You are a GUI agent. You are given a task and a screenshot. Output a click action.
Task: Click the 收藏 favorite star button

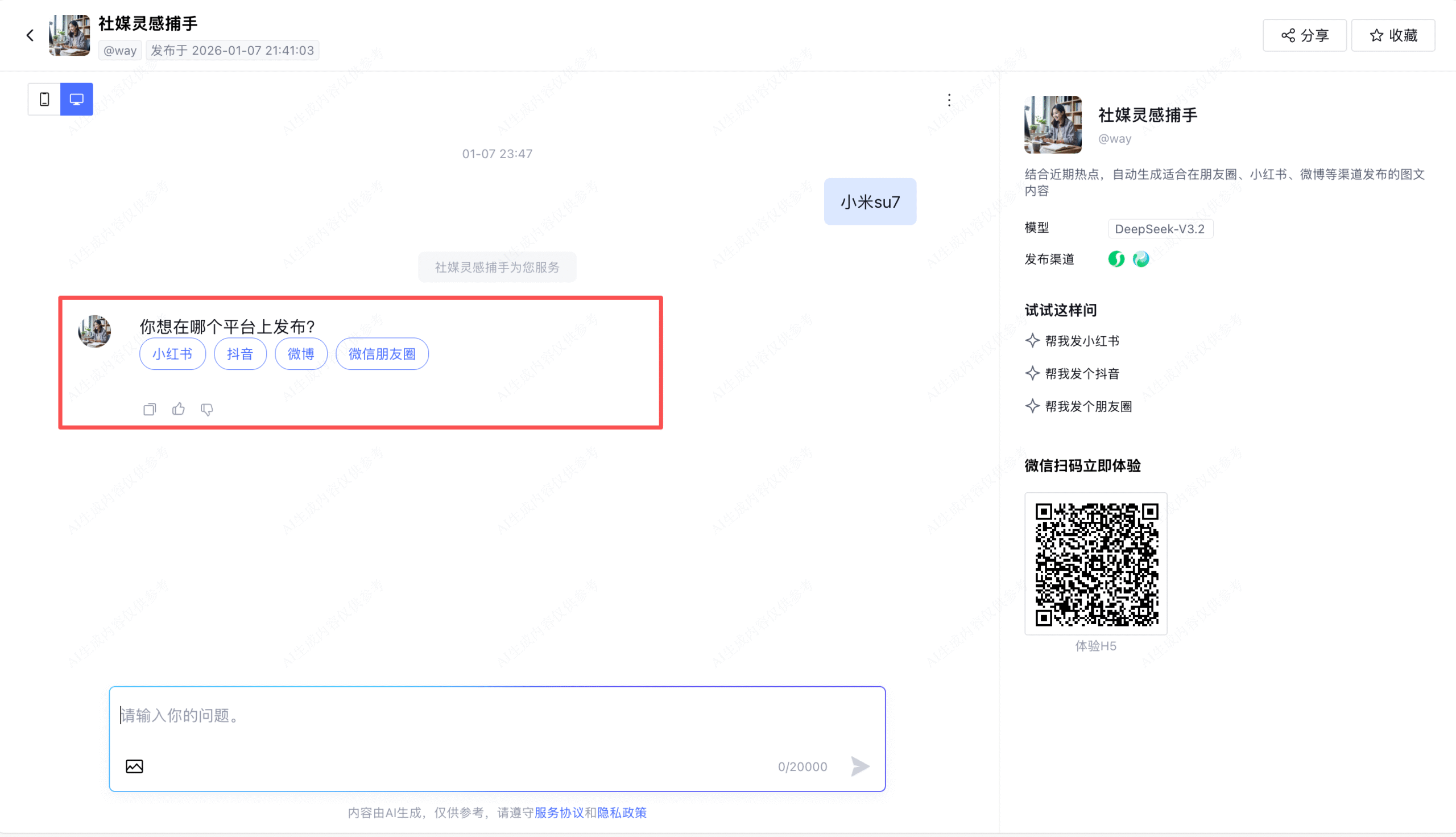1393,36
